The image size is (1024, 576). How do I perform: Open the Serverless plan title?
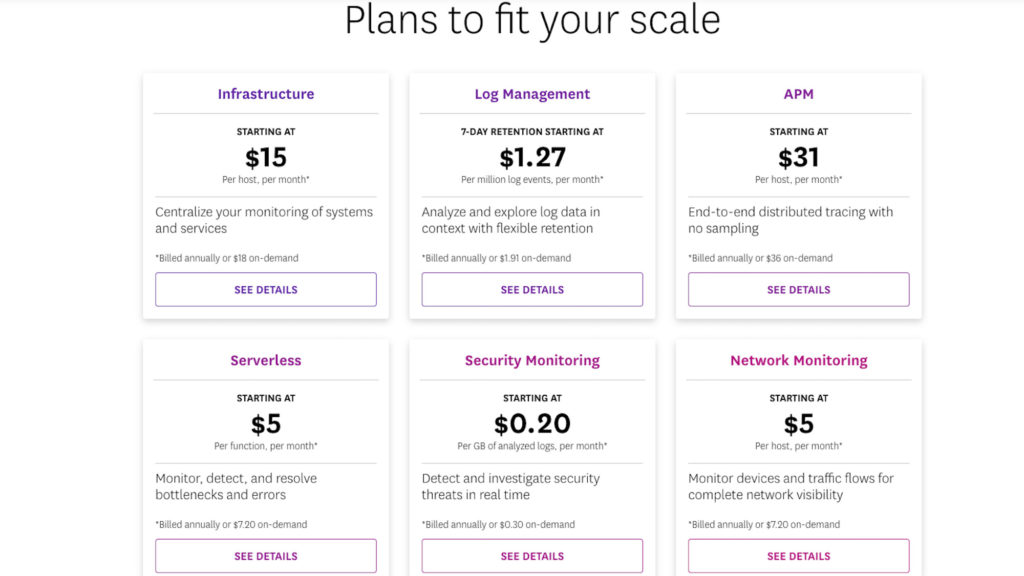tap(266, 360)
